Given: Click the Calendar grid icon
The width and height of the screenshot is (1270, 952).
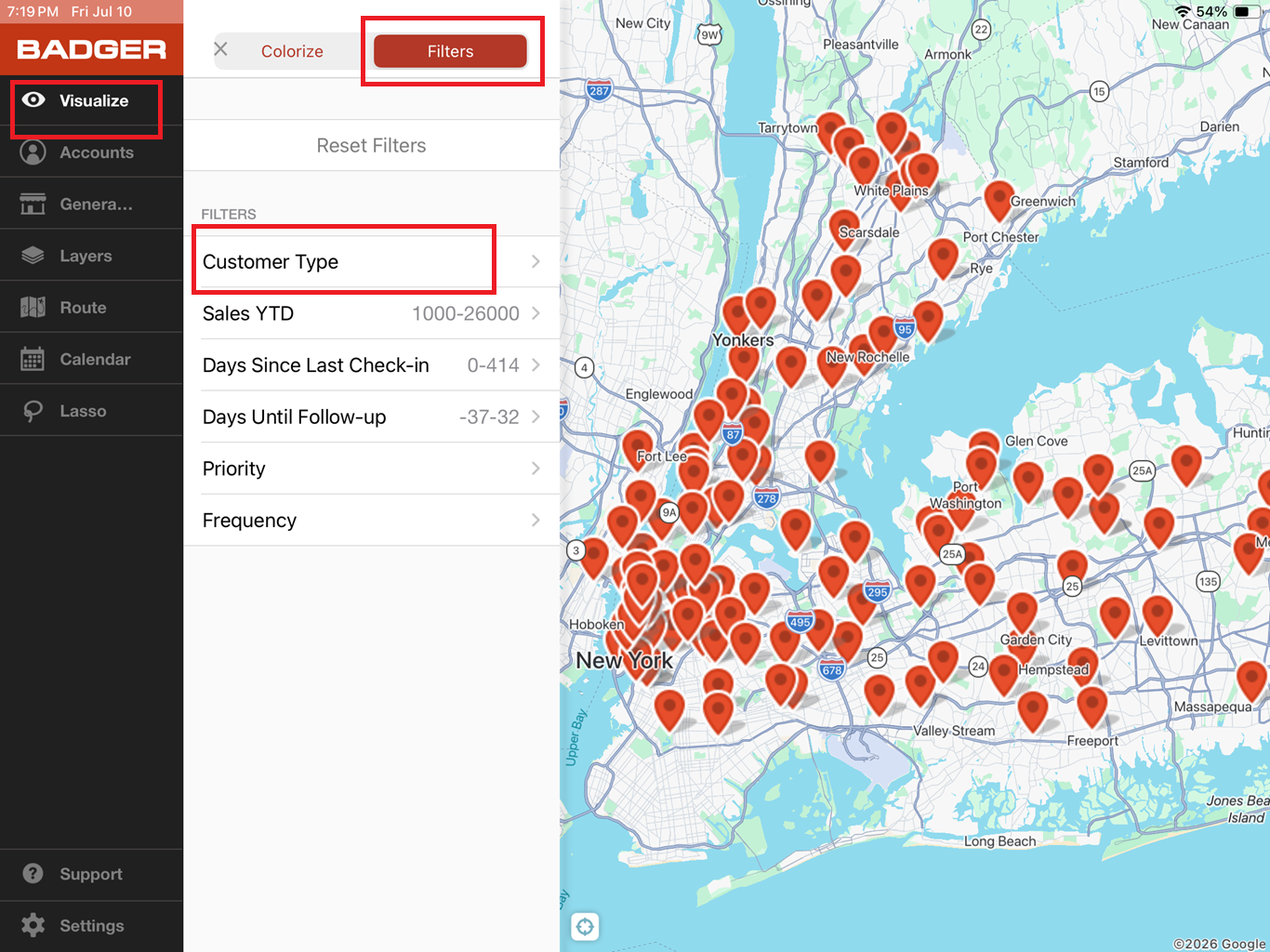Looking at the screenshot, I should click(33, 359).
